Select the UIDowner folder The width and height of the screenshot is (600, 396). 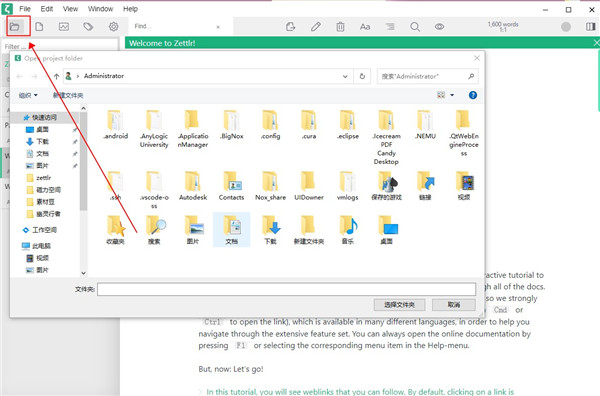[309, 186]
